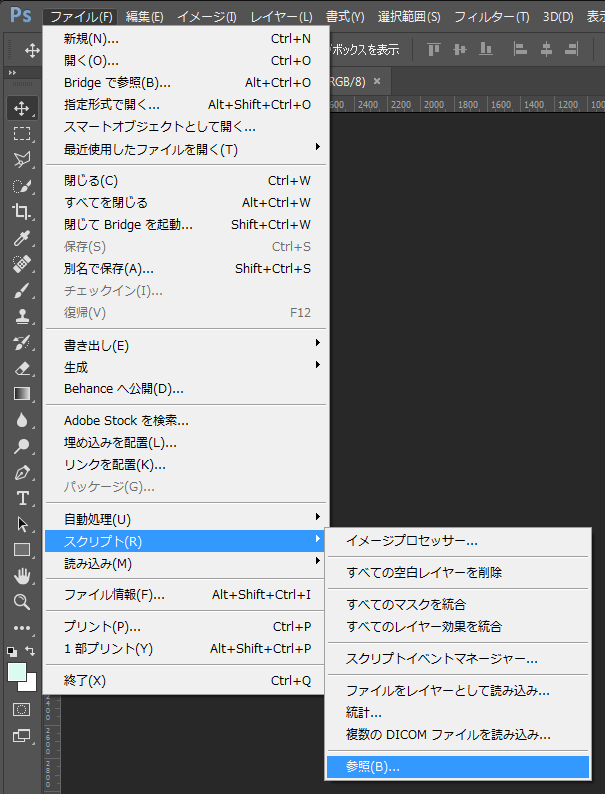This screenshot has height=794, width=605.
Task: Select the Polygonal Lasso tool
Action: (x=22, y=160)
